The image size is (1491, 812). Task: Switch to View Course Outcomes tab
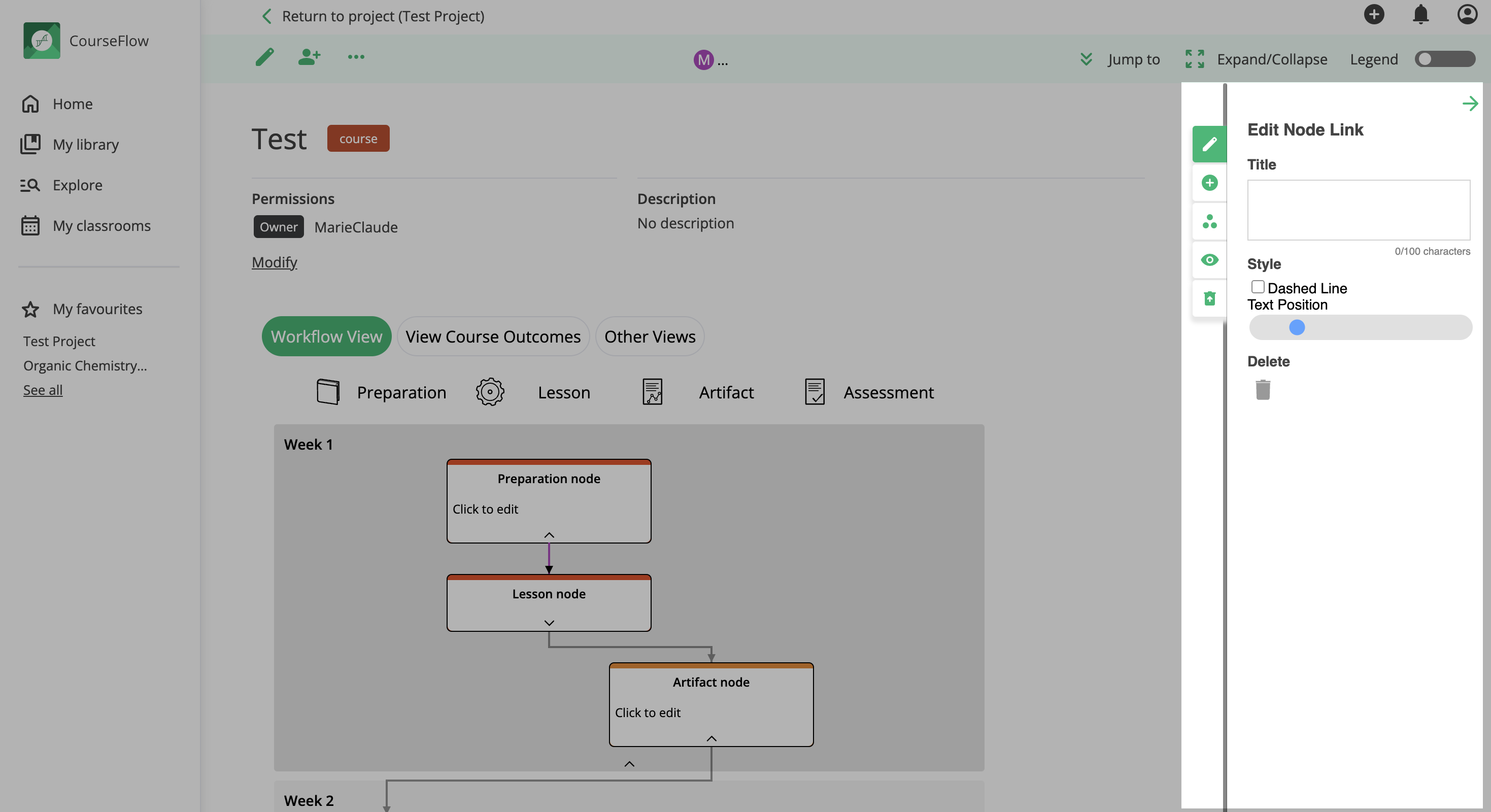(x=493, y=336)
